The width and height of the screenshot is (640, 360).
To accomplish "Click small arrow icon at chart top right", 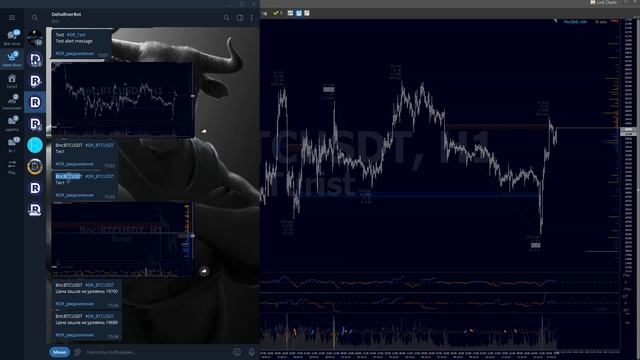I will tap(555, 21).
